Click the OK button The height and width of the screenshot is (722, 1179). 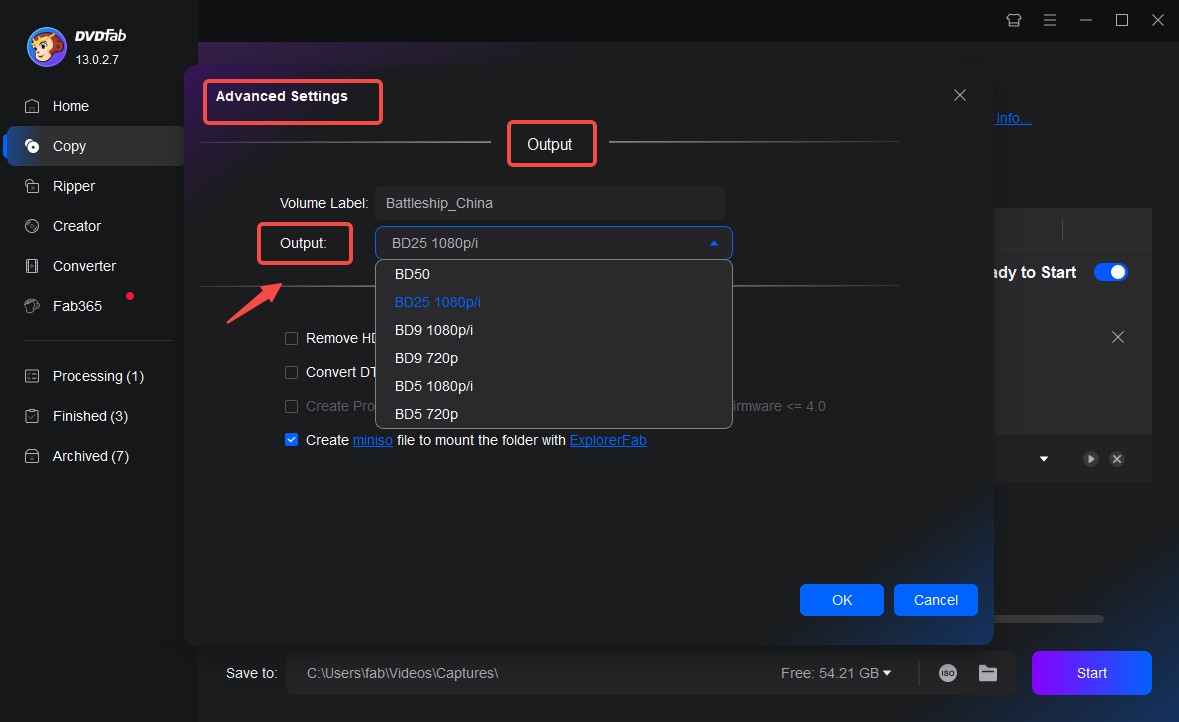click(841, 600)
